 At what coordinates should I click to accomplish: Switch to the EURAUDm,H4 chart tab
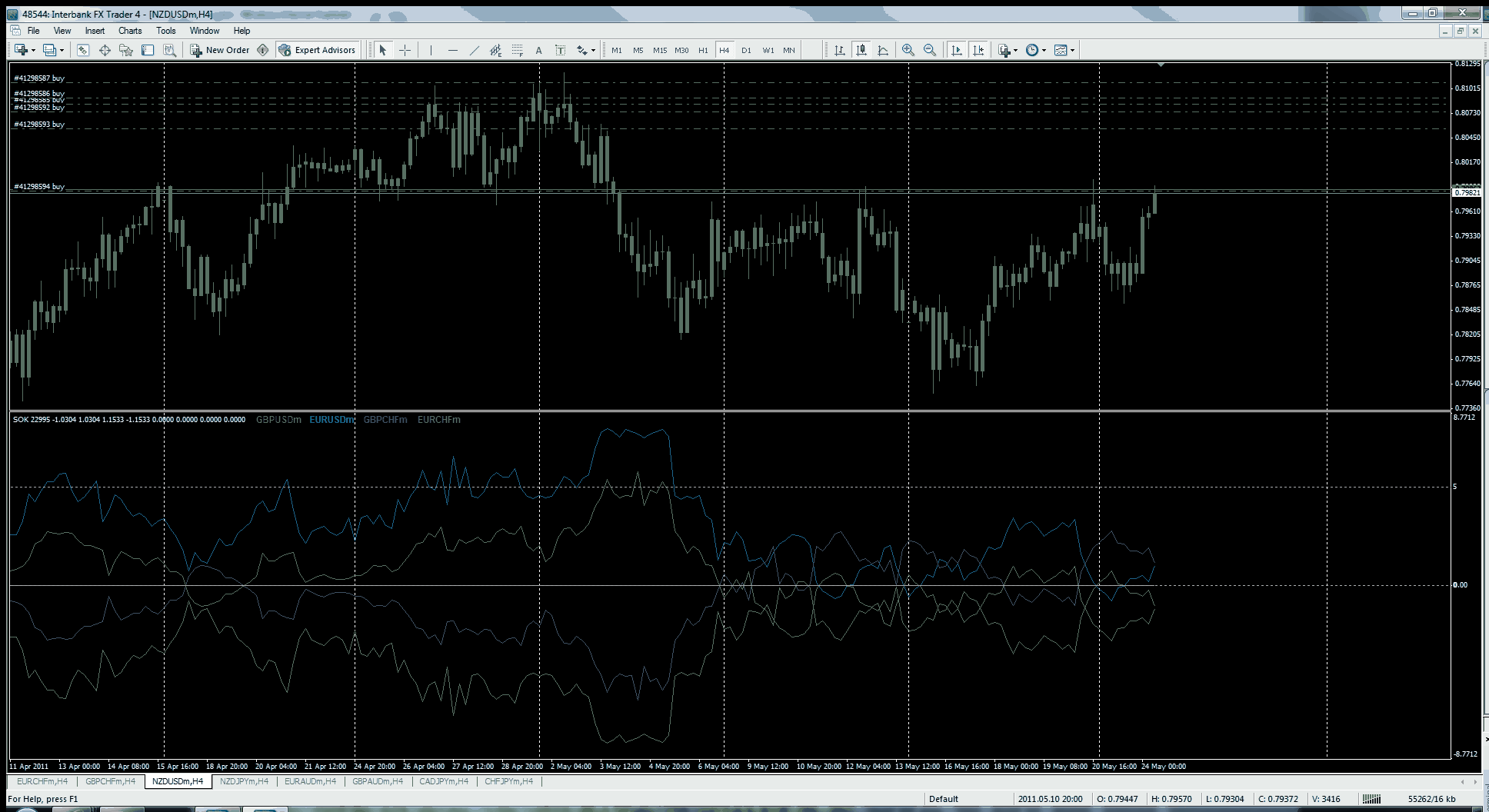point(310,781)
